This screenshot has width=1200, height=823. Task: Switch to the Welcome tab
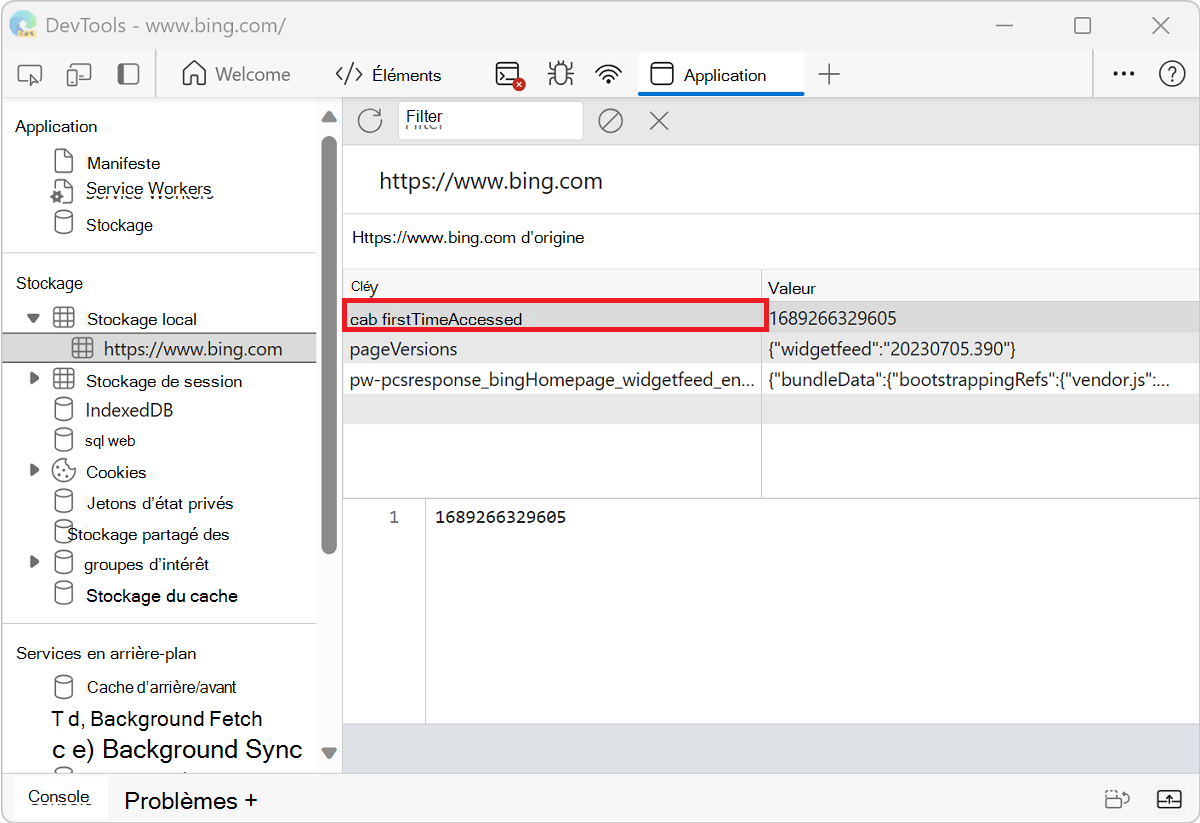click(x=237, y=73)
